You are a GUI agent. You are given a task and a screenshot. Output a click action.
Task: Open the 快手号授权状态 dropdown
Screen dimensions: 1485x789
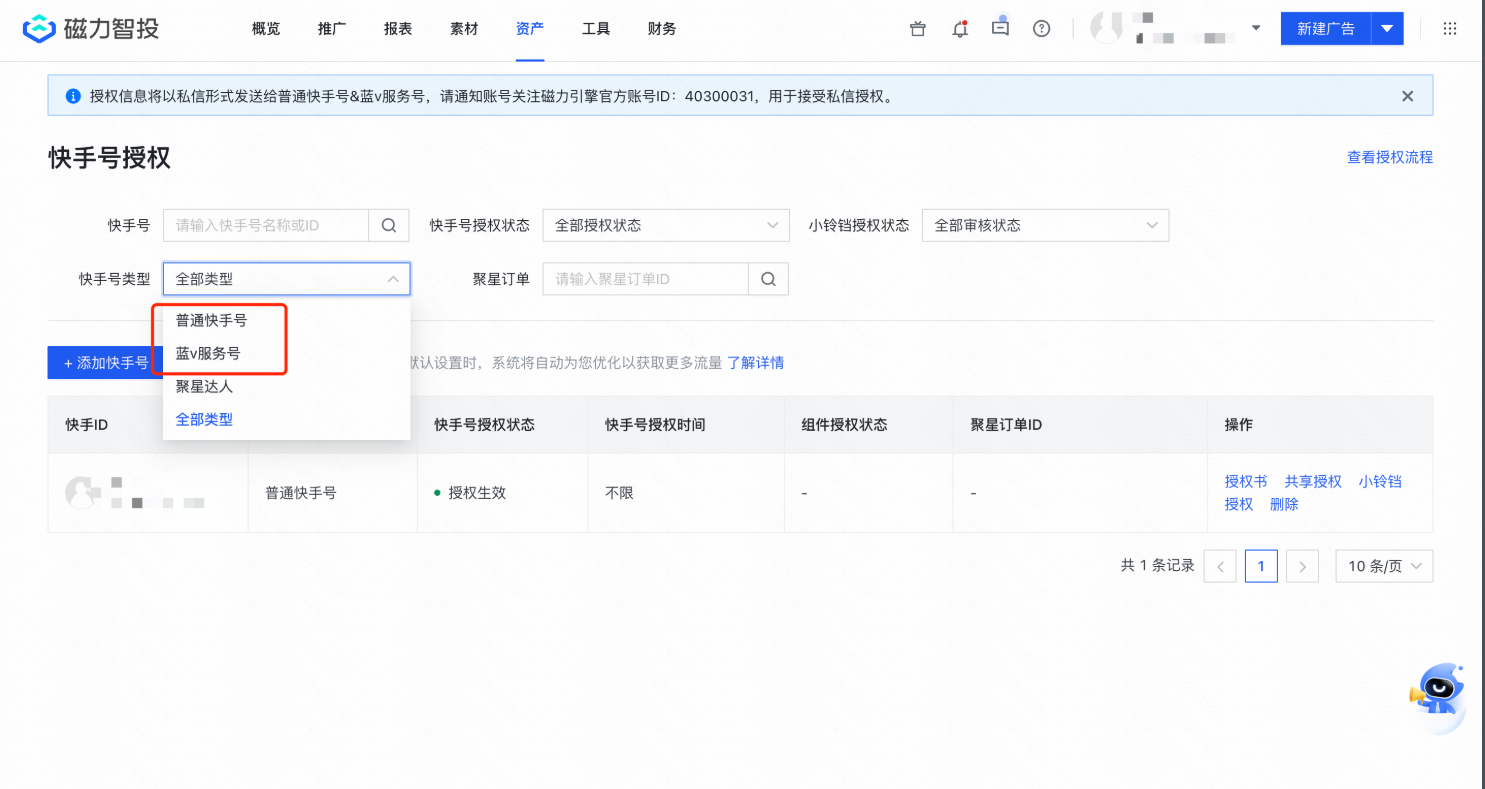click(x=665, y=225)
